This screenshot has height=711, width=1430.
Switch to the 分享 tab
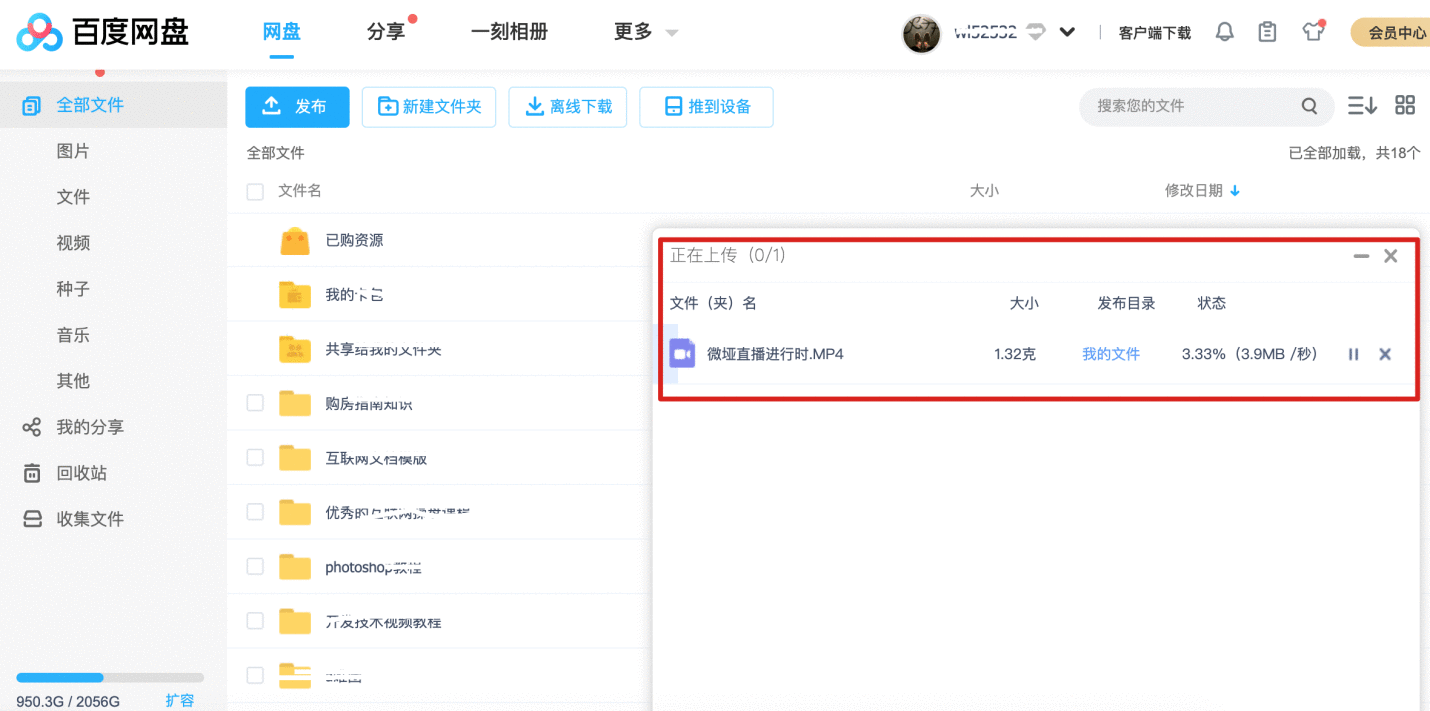(386, 32)
